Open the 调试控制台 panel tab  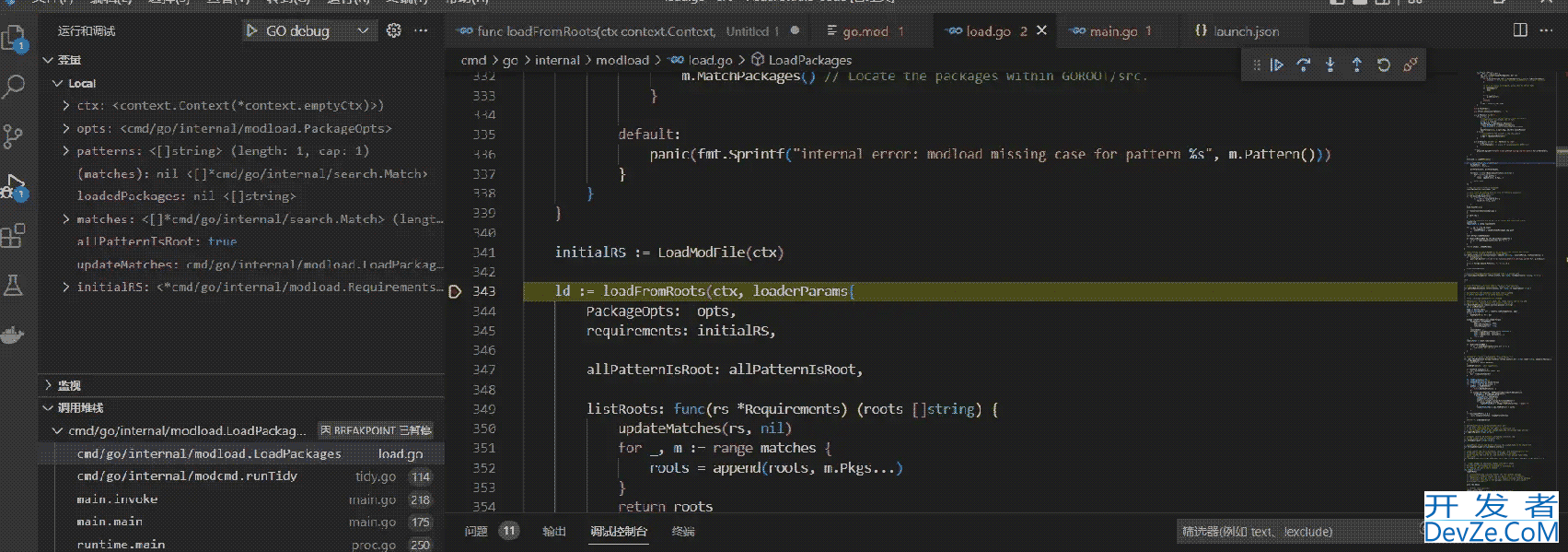(619, 531)
